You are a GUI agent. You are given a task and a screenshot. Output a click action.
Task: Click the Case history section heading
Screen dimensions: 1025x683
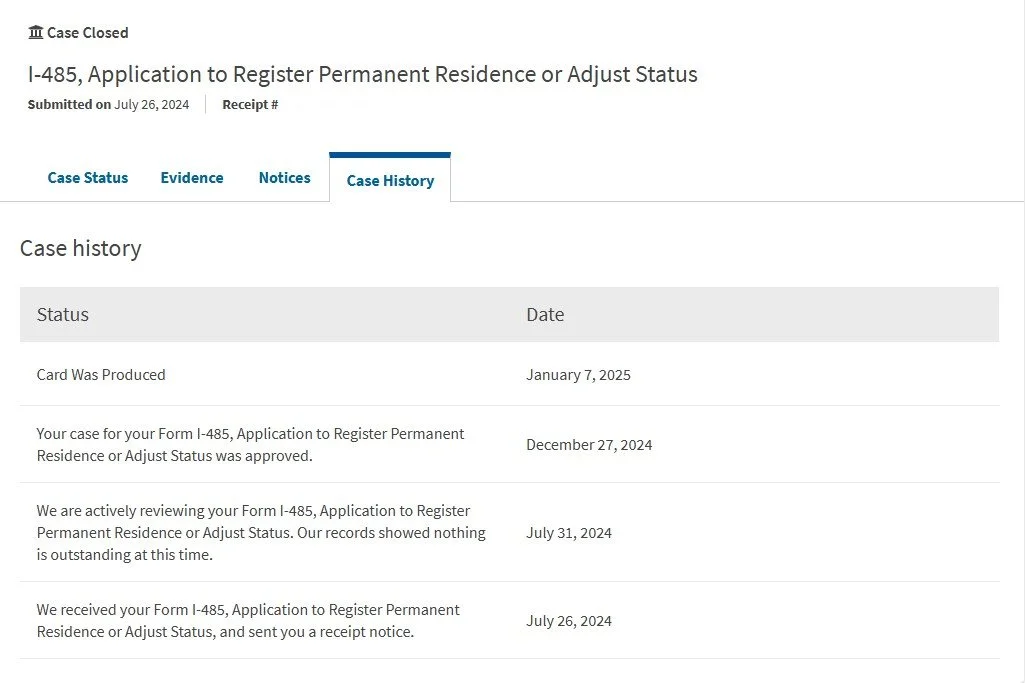81,248
